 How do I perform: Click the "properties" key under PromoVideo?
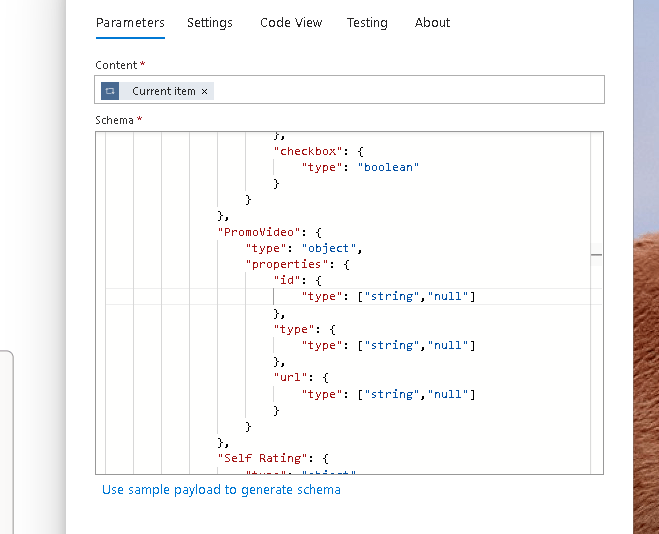pos(287,264)
